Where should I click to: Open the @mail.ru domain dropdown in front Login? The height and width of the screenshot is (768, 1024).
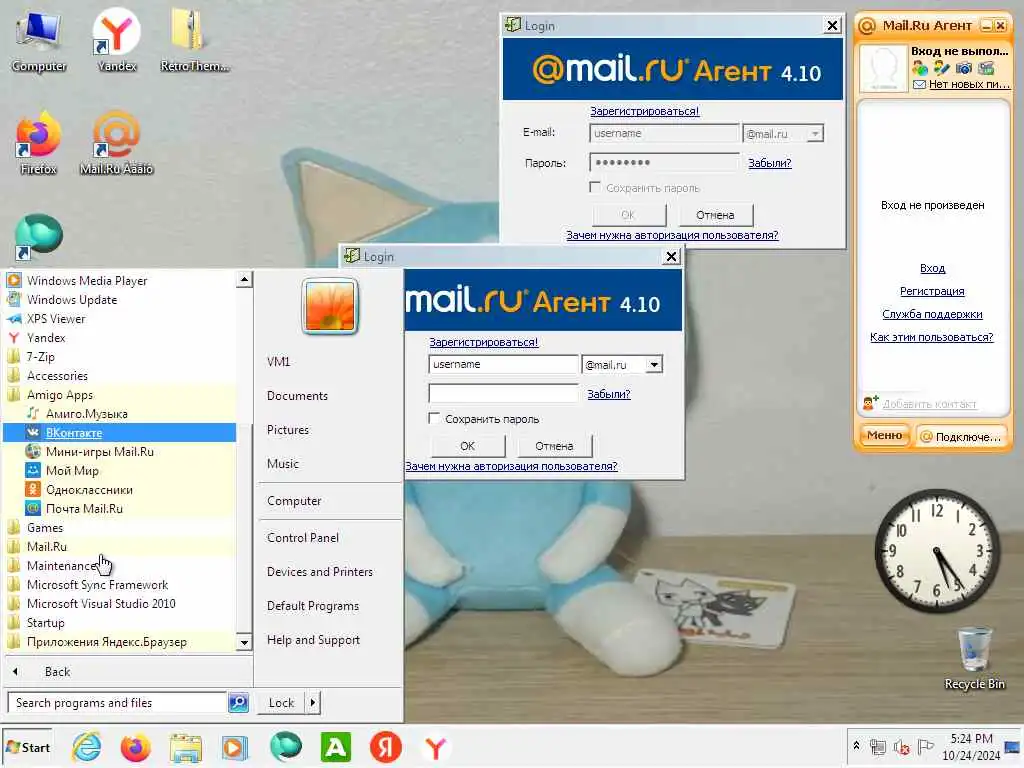pyautogui.click(x=654, y=364)
